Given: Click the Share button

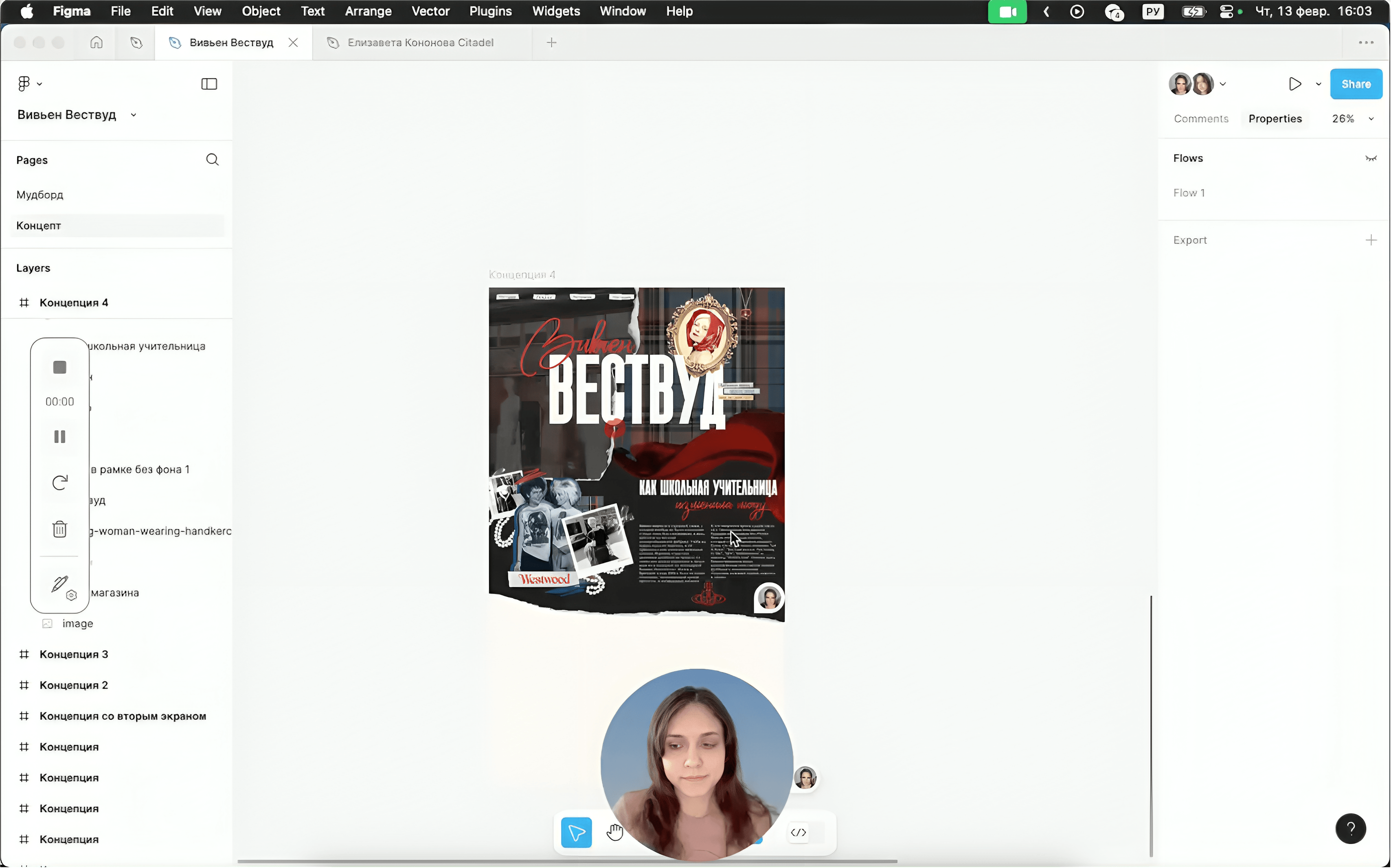Looking at the screenshot, I should coord(1356,84).
